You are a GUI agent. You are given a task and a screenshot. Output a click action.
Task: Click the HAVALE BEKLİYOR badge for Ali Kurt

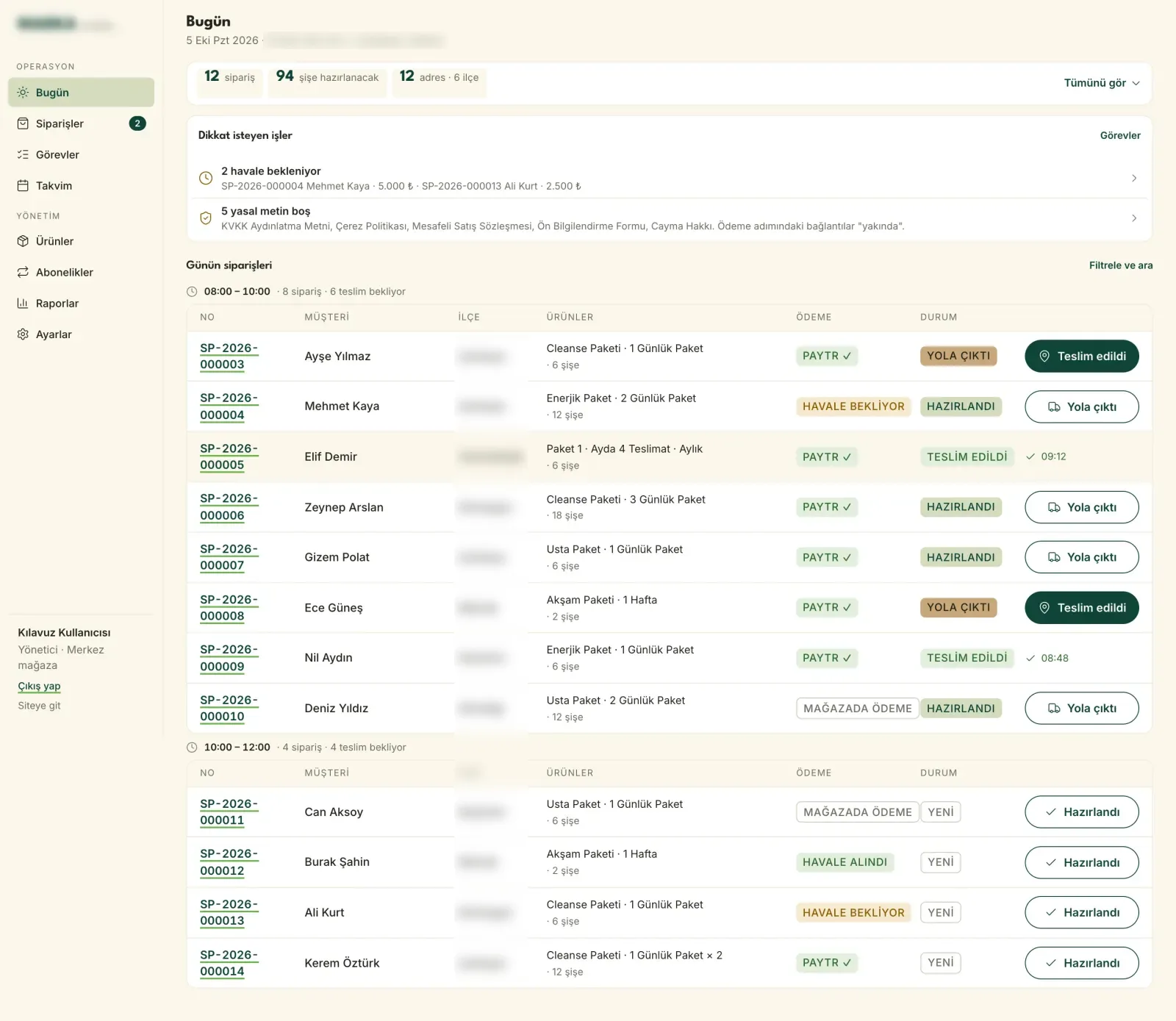[853, 913]
